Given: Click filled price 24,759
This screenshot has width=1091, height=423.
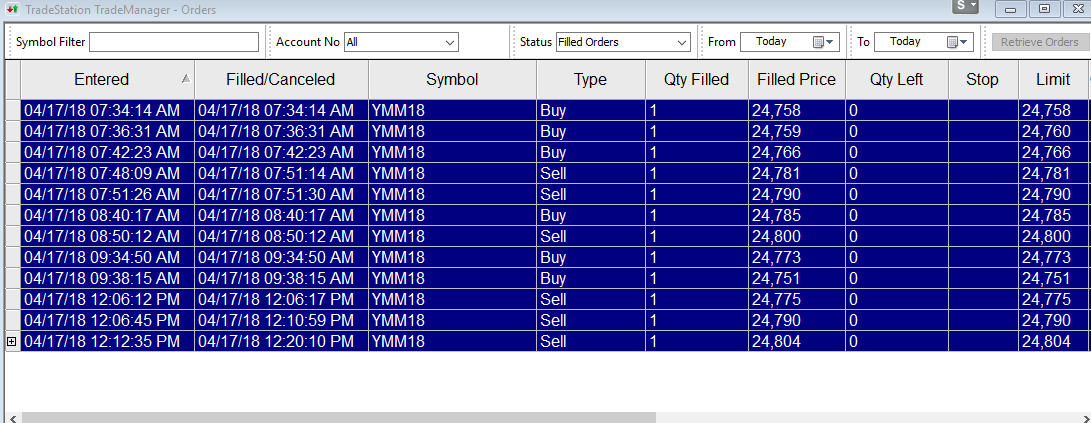Looking at the screenshot, I should (x=776, y=131).
